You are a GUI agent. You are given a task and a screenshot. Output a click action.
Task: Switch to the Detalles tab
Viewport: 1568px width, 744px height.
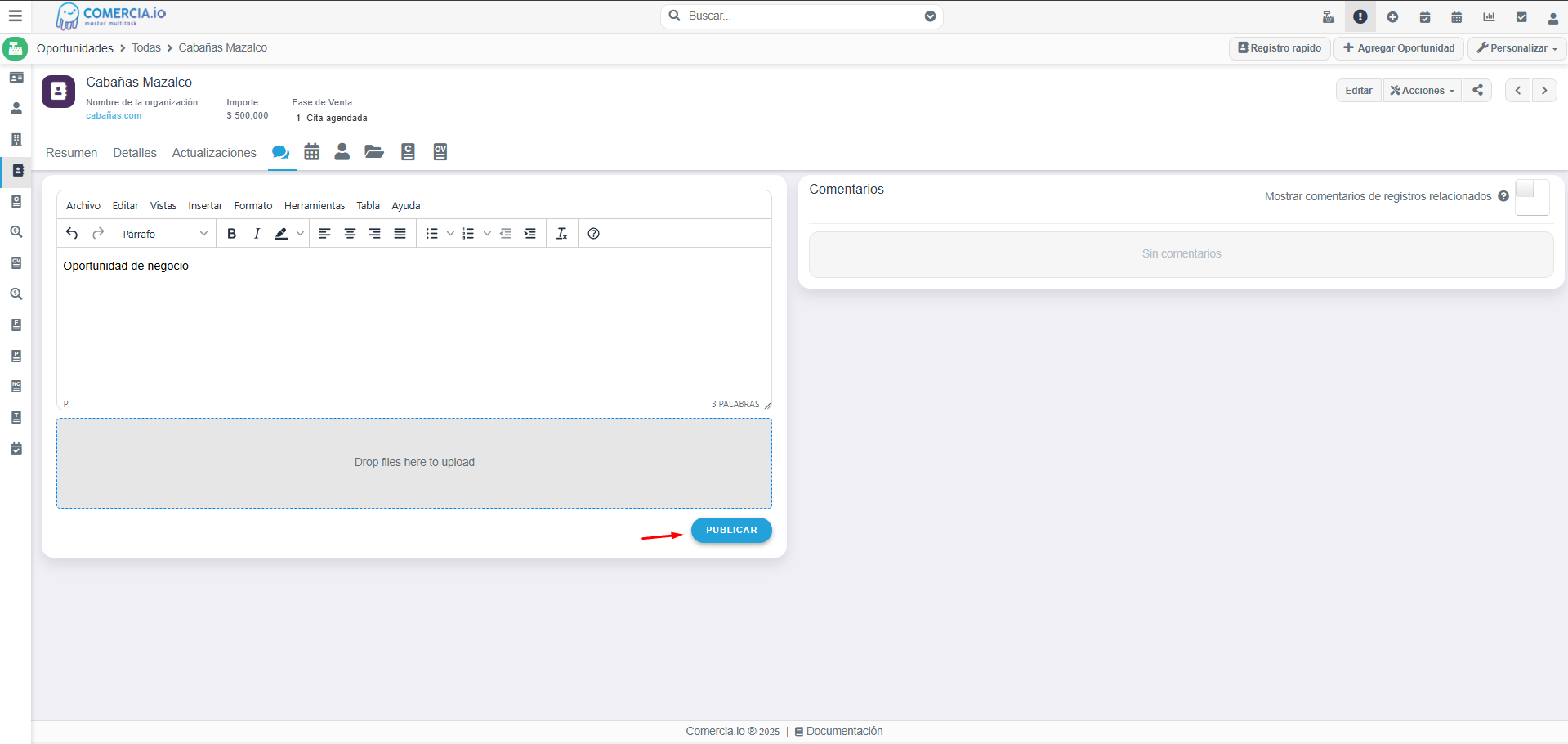135,153
